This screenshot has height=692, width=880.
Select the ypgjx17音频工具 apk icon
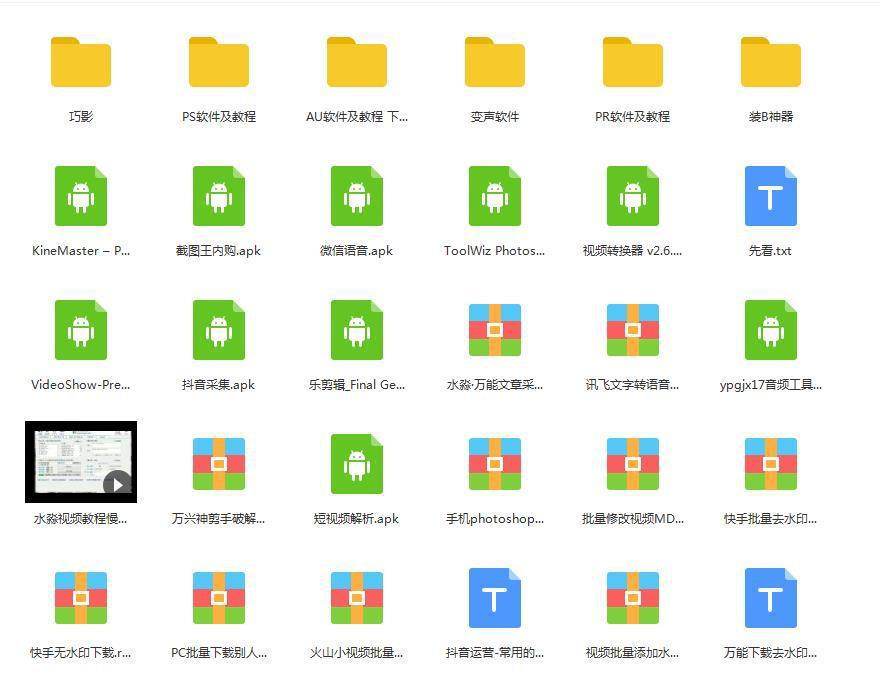771,330
